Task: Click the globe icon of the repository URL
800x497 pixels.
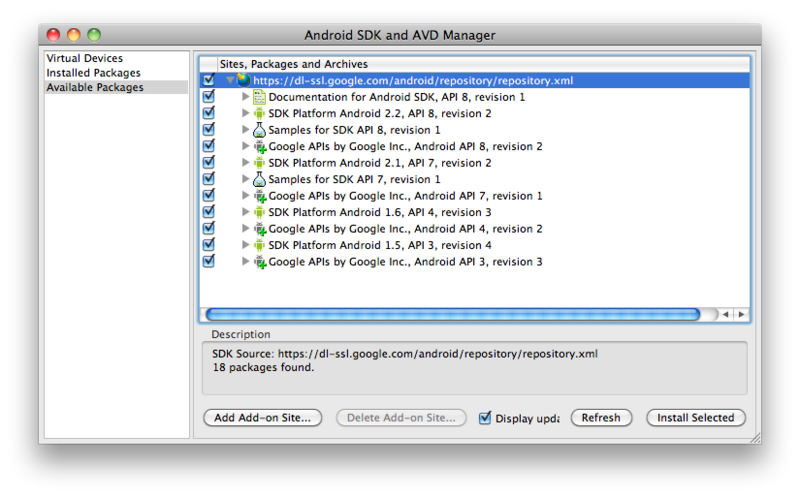Action: (244, 80)
